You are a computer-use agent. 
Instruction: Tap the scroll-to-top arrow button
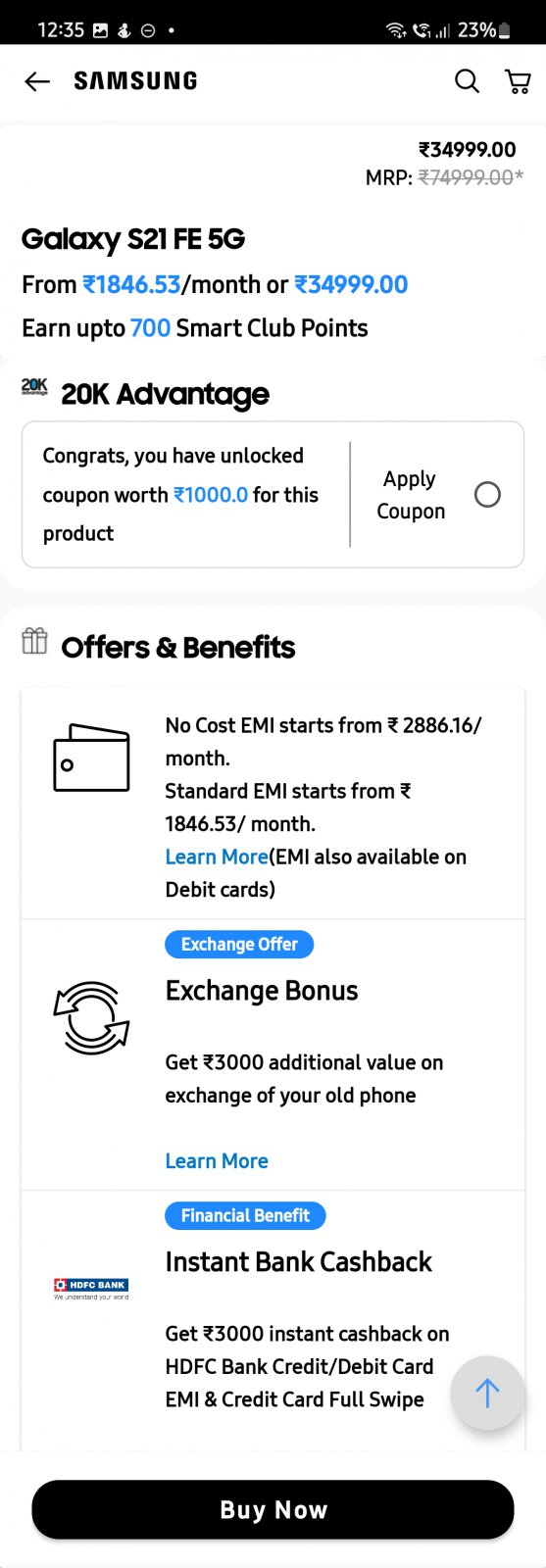pos(487,1393)
